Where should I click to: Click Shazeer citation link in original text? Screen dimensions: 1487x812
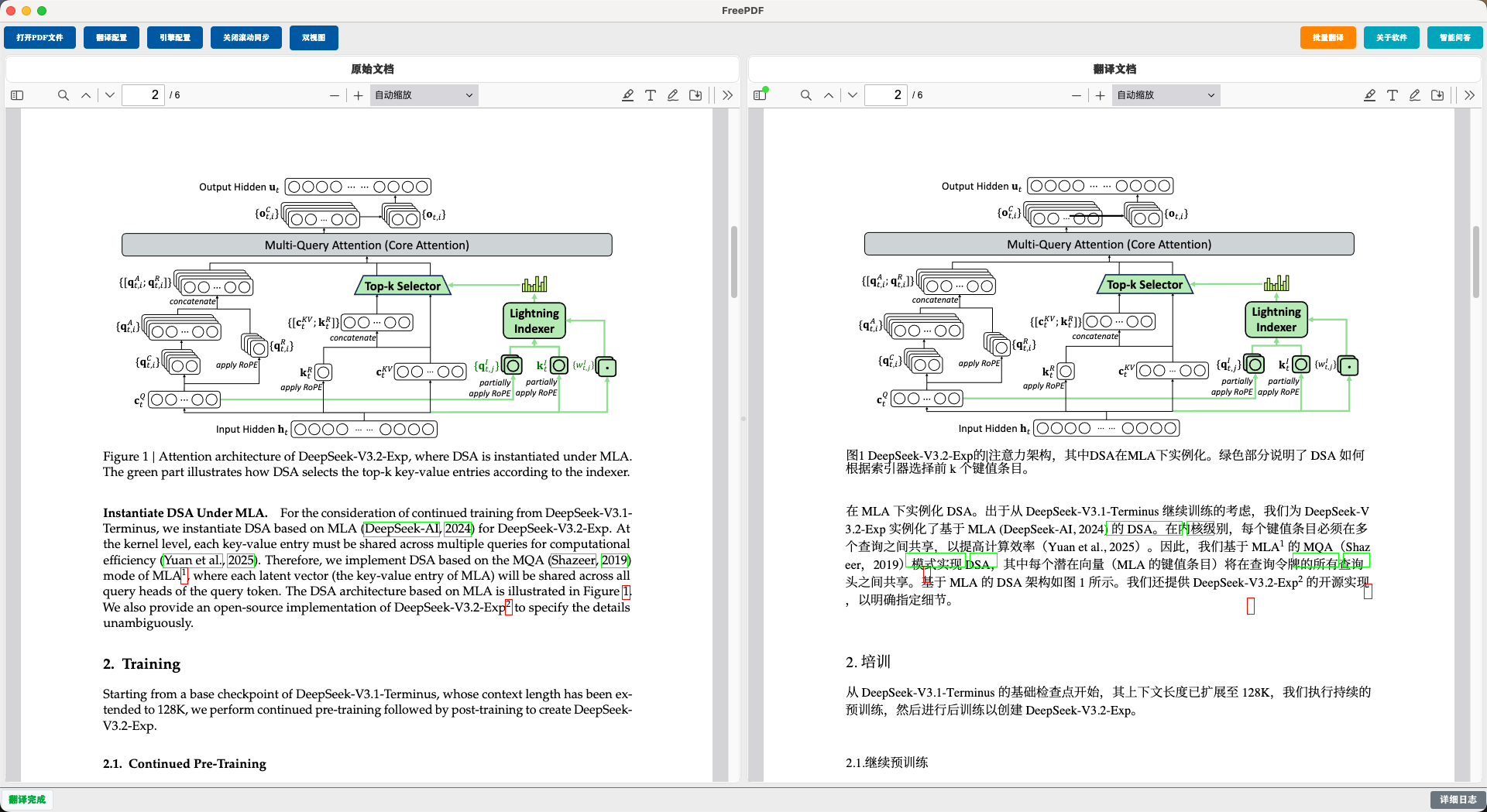pyautogui.click(x=574, y=560)
